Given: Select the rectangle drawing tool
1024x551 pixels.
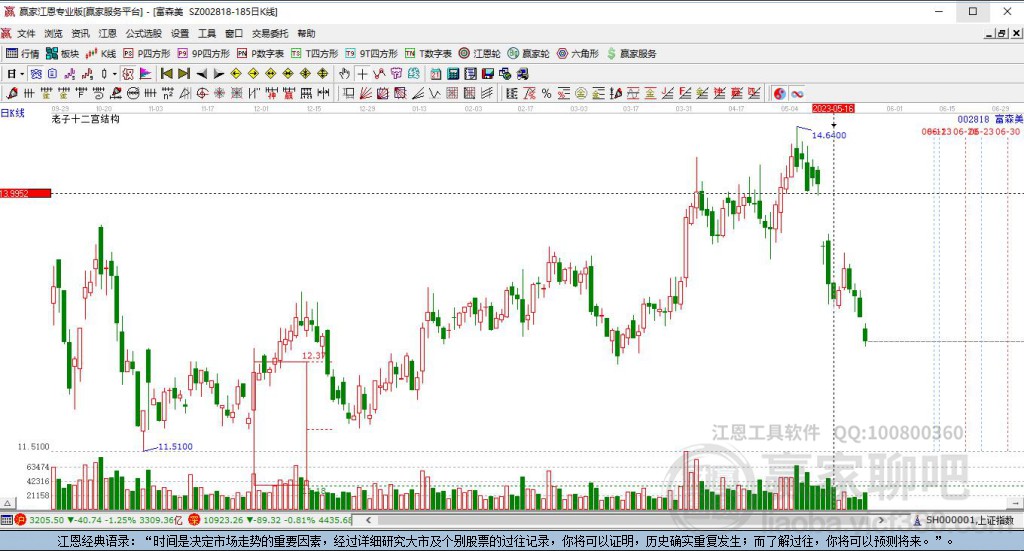Looking at the screenshot, I should tap(349, 93).
